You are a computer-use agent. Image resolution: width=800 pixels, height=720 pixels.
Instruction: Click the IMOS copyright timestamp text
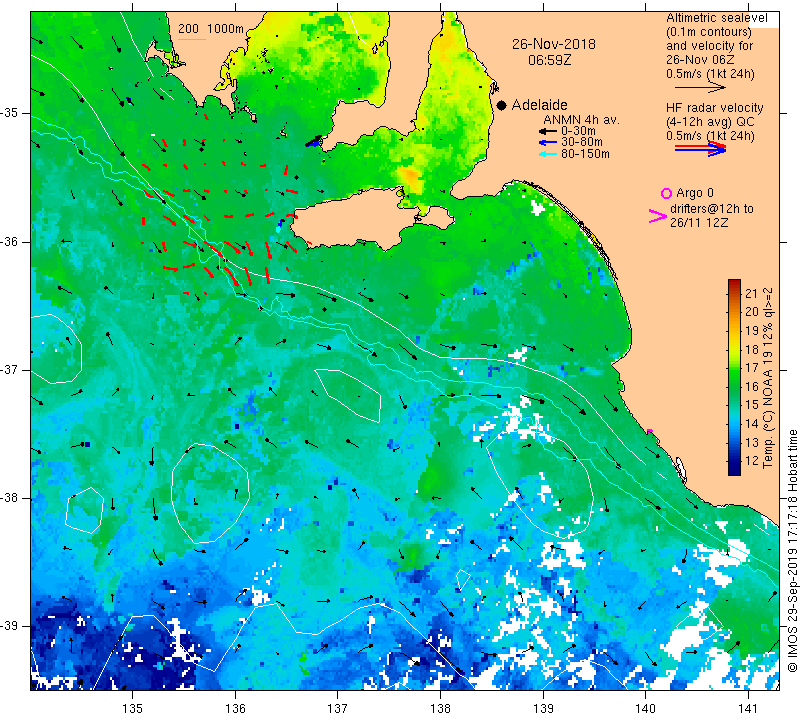[x=792, y=550]
